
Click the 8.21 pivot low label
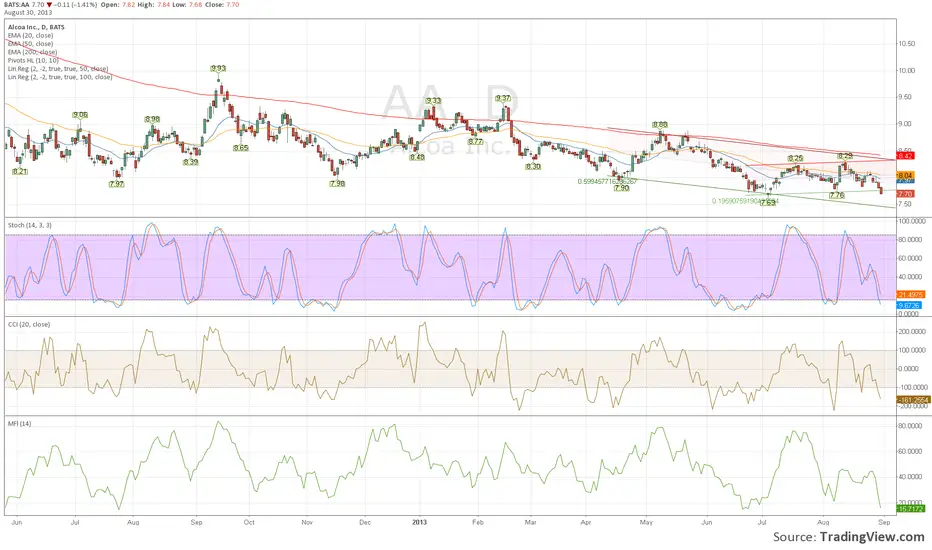pos(20,171)
